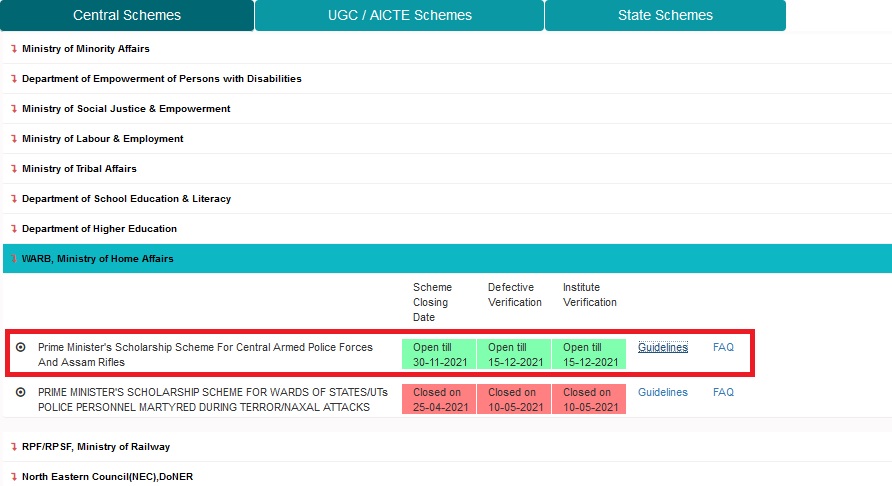Click arrow icon beside Department of School Education
This screenshot has height=486, width=892.
coord(14,199)
